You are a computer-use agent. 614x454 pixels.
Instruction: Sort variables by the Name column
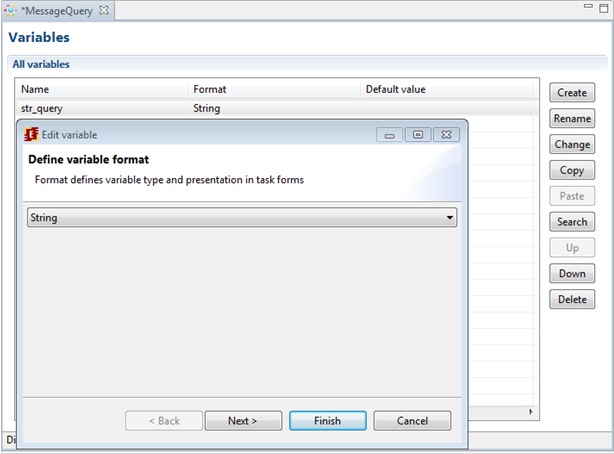click(100, 89)
